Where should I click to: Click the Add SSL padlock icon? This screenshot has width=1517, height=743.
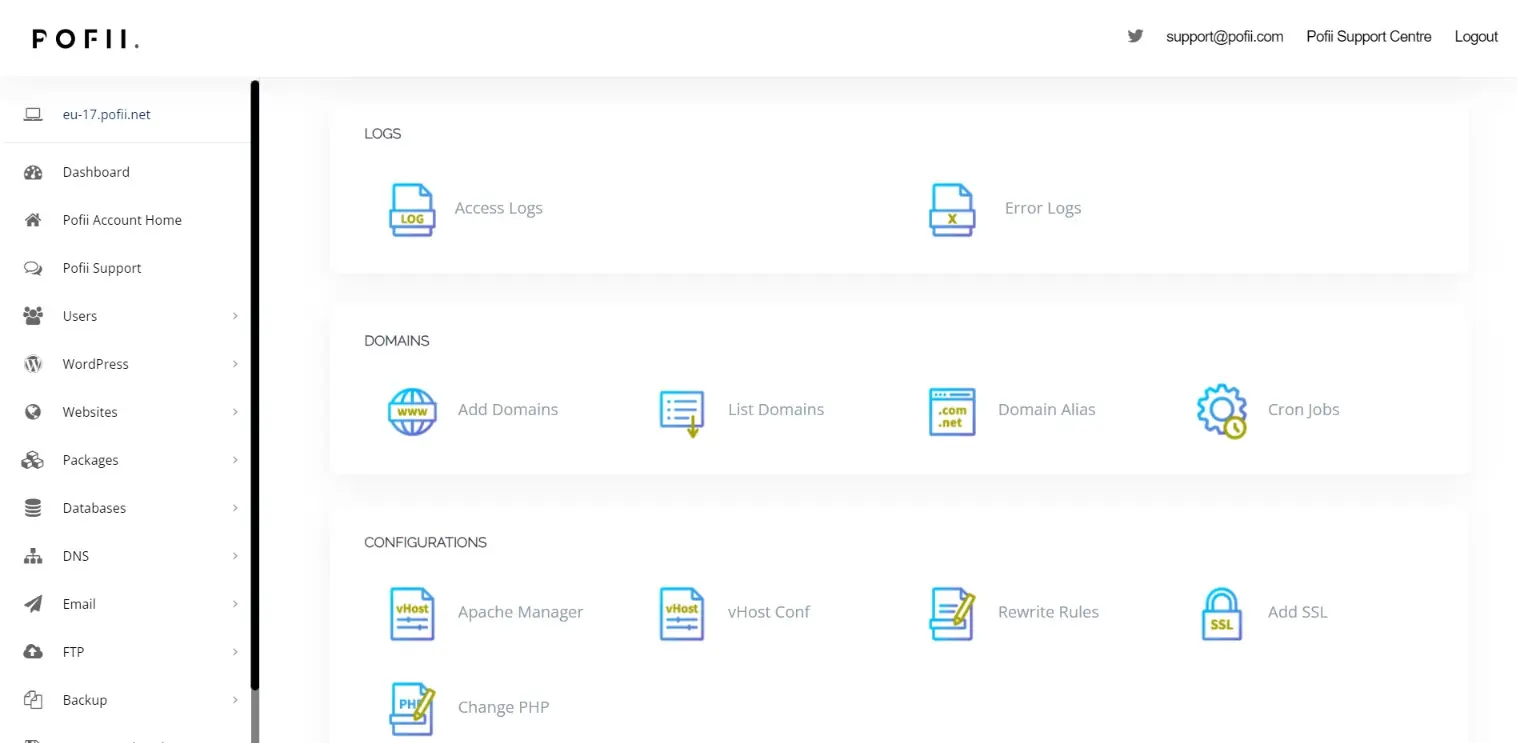(1221, 613)
